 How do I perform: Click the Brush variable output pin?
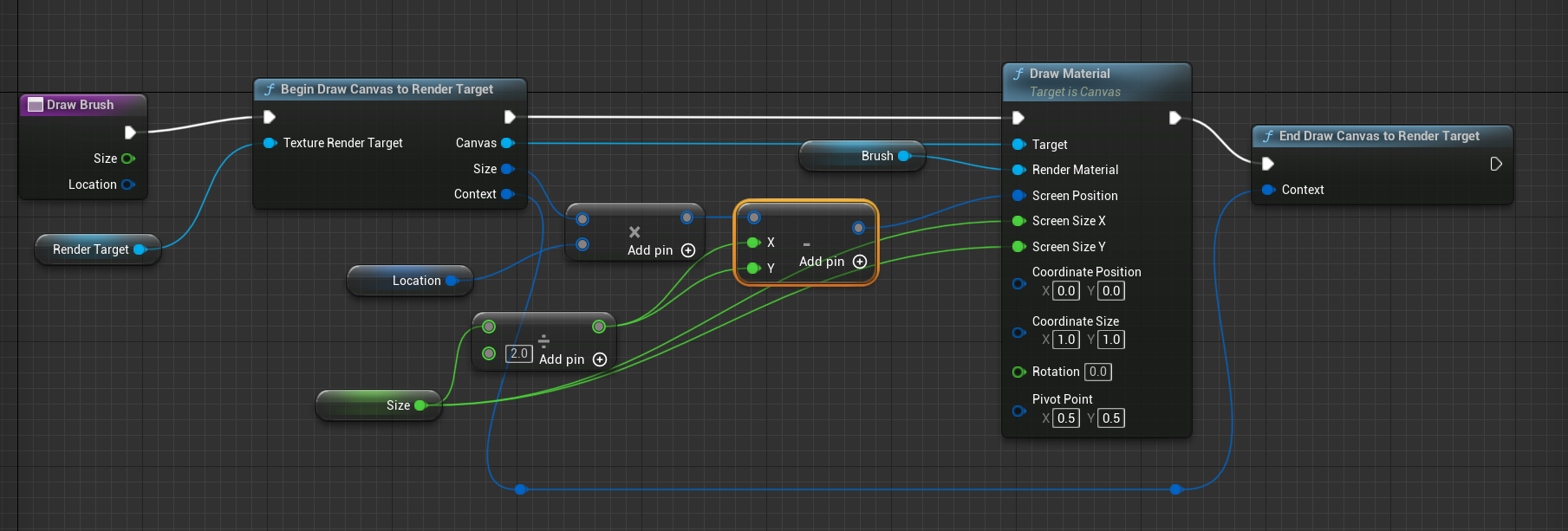click(905, 156)
